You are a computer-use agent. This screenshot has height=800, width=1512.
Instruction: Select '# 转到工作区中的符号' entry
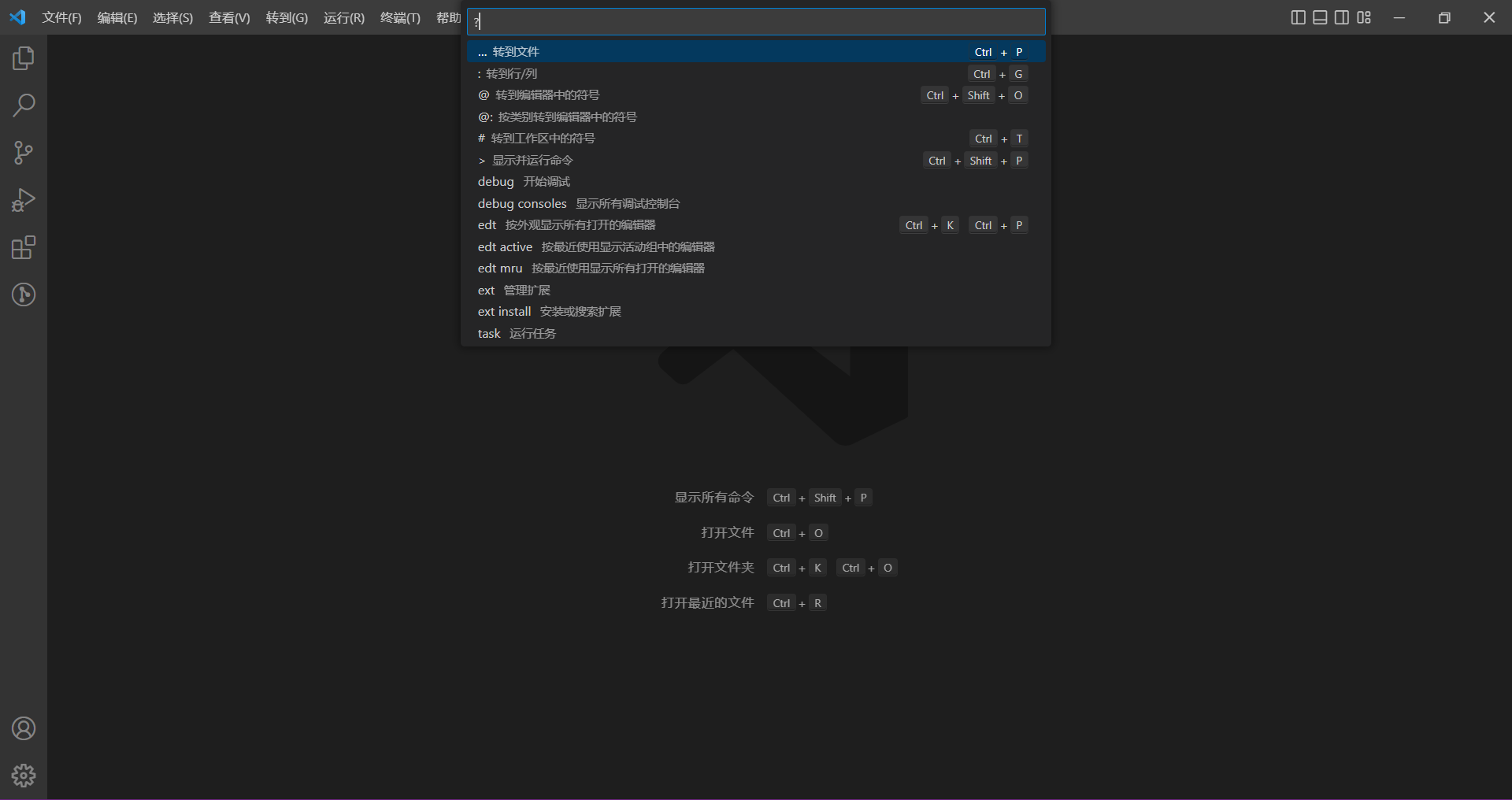[756, 139]
